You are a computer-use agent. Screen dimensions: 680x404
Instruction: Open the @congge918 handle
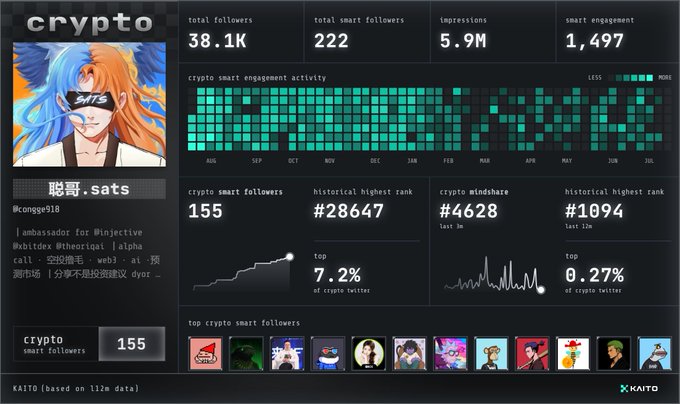coord(36,209)
